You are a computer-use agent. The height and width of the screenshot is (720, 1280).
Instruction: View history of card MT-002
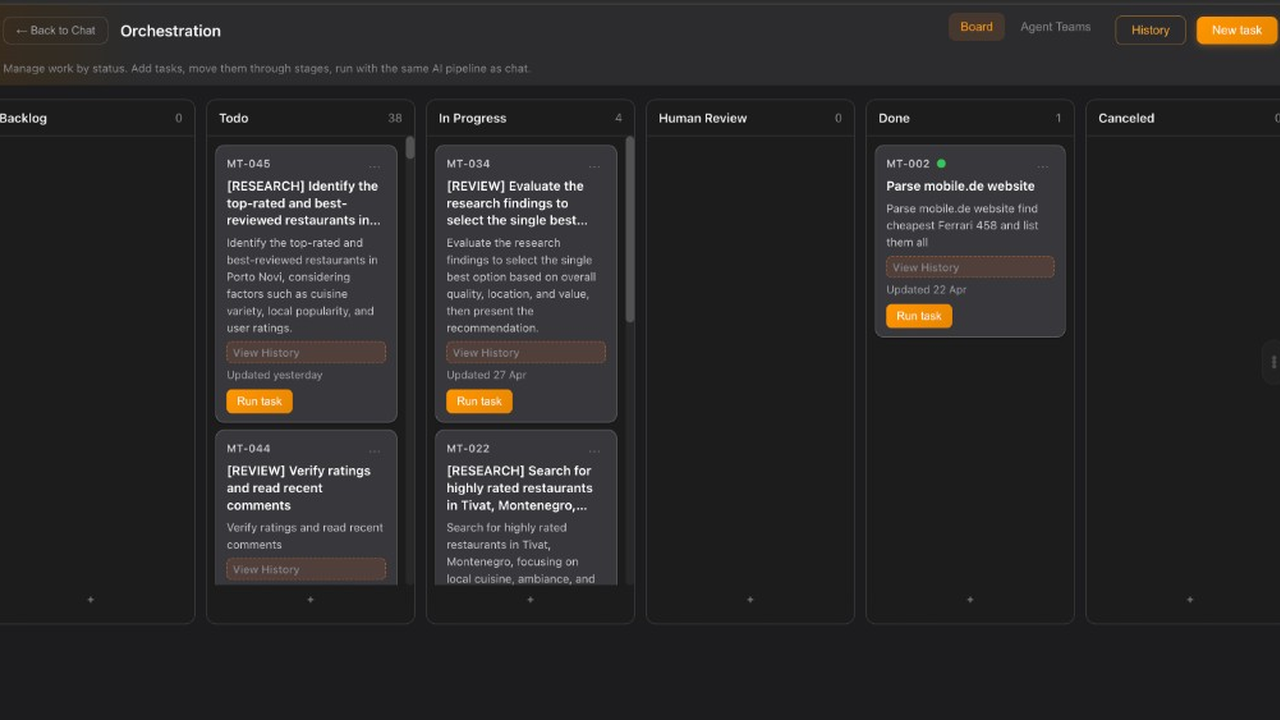click(x=970, y=267)
